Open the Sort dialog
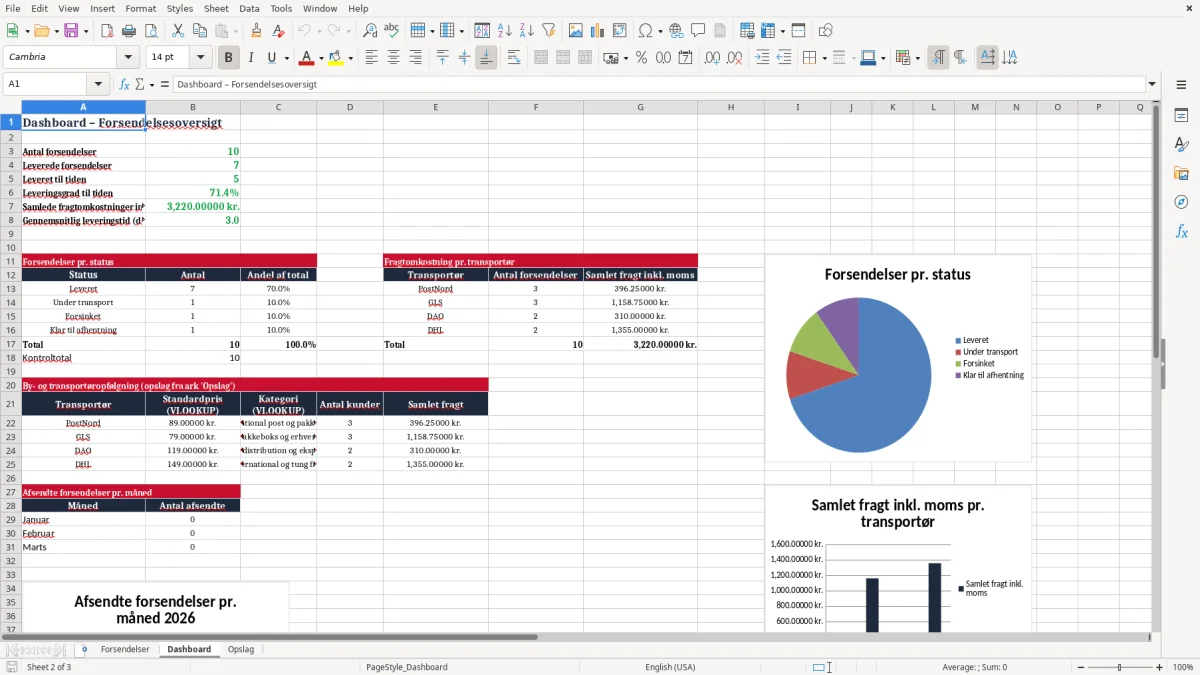The image size is (1200, 675). pyautogui.click(x=482, y=31)
